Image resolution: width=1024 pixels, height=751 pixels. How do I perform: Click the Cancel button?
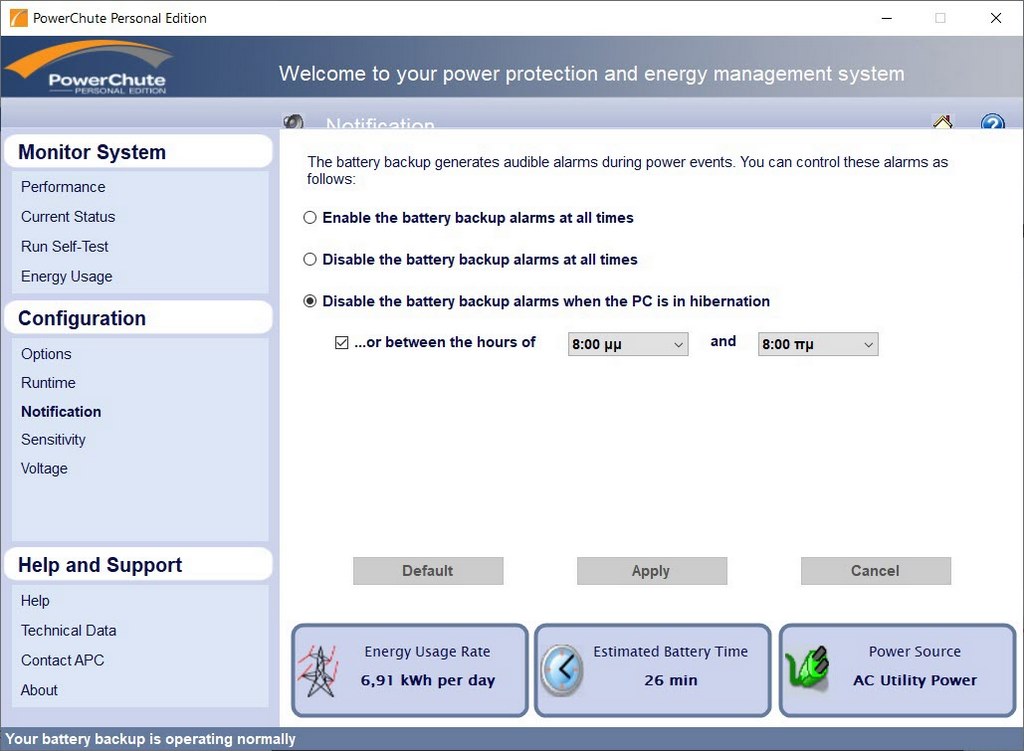click(876, 571)
